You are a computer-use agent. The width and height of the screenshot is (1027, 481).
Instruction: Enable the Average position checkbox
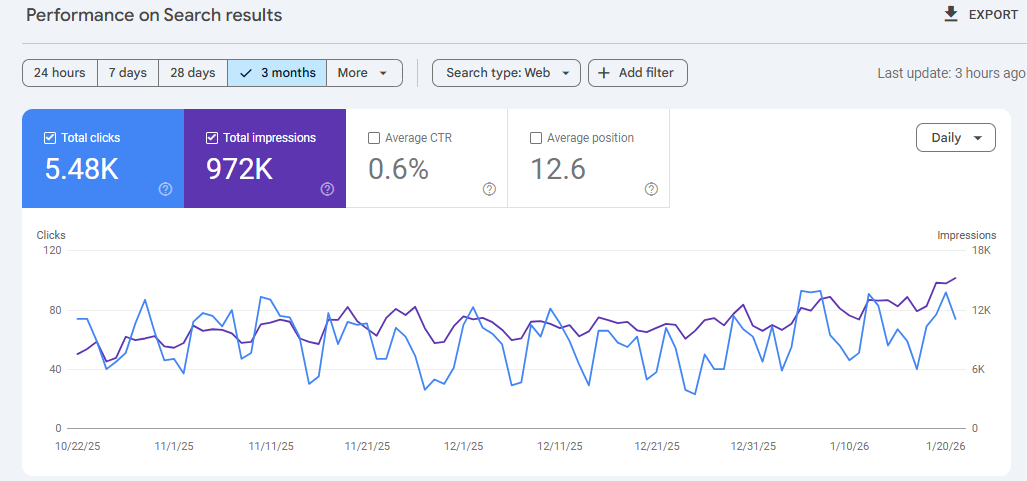[x=536, y=138]
